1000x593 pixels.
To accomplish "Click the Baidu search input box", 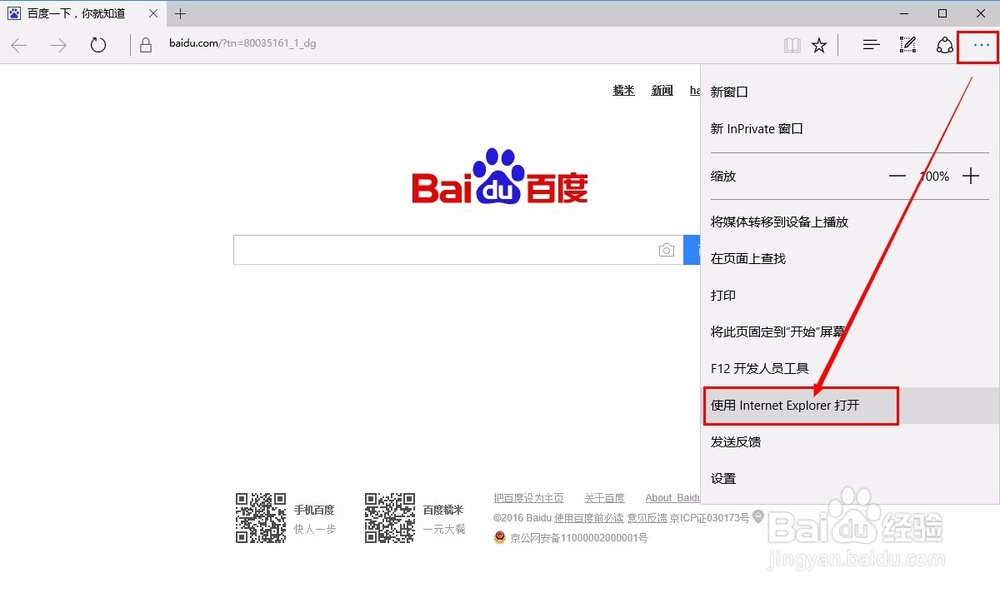I will [458, 250].
